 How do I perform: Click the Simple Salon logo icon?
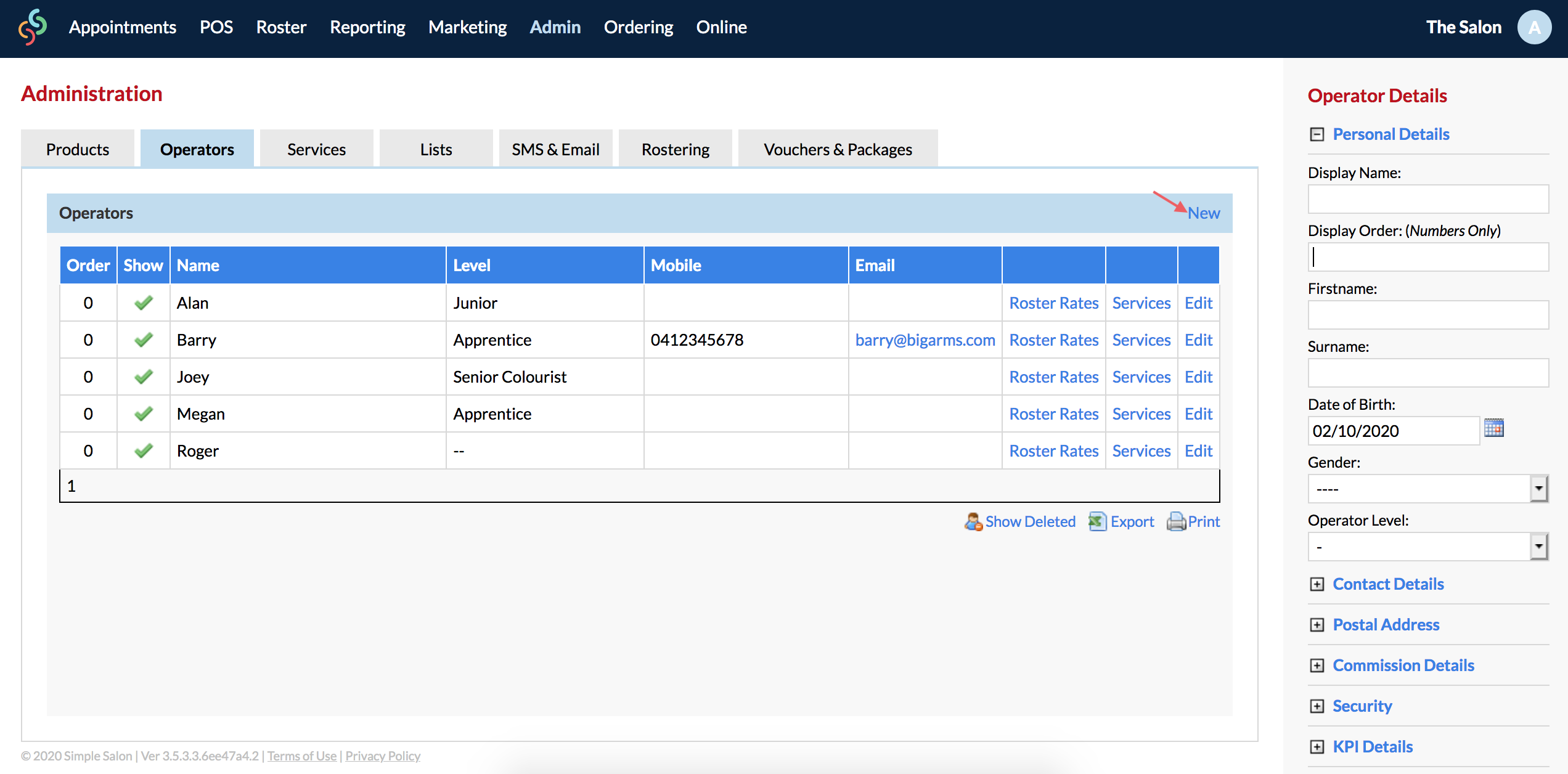point(33,27)
